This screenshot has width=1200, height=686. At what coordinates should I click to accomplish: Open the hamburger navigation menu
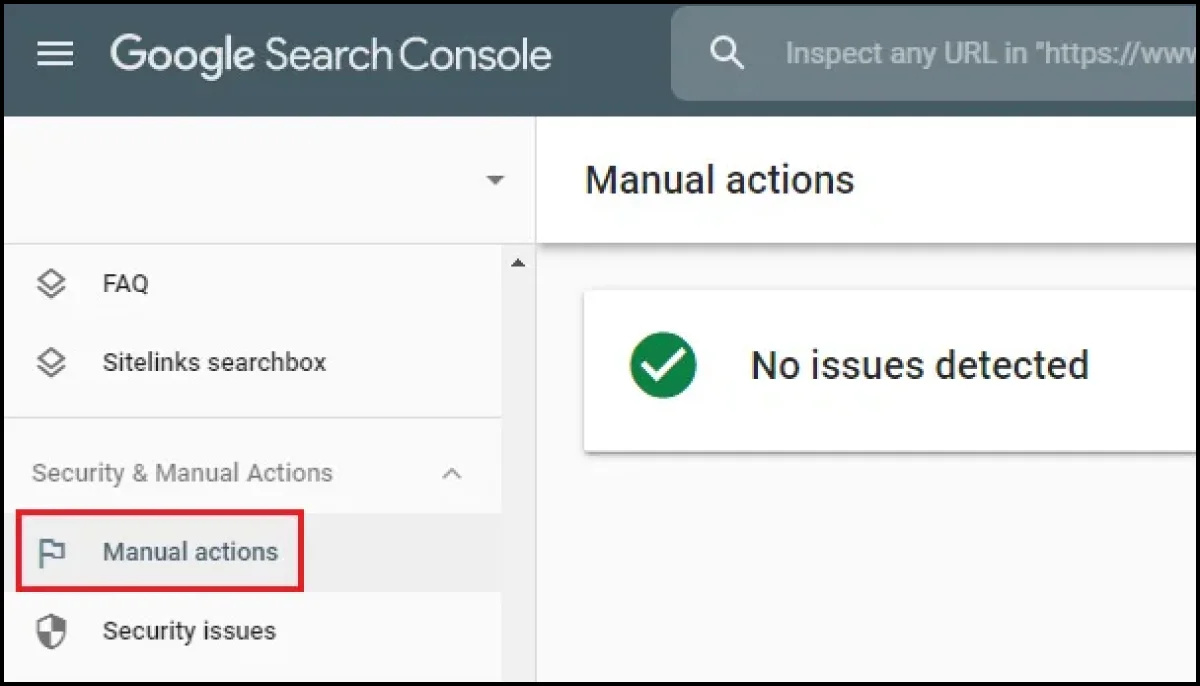pyautogui.click(x=55, y=54)
